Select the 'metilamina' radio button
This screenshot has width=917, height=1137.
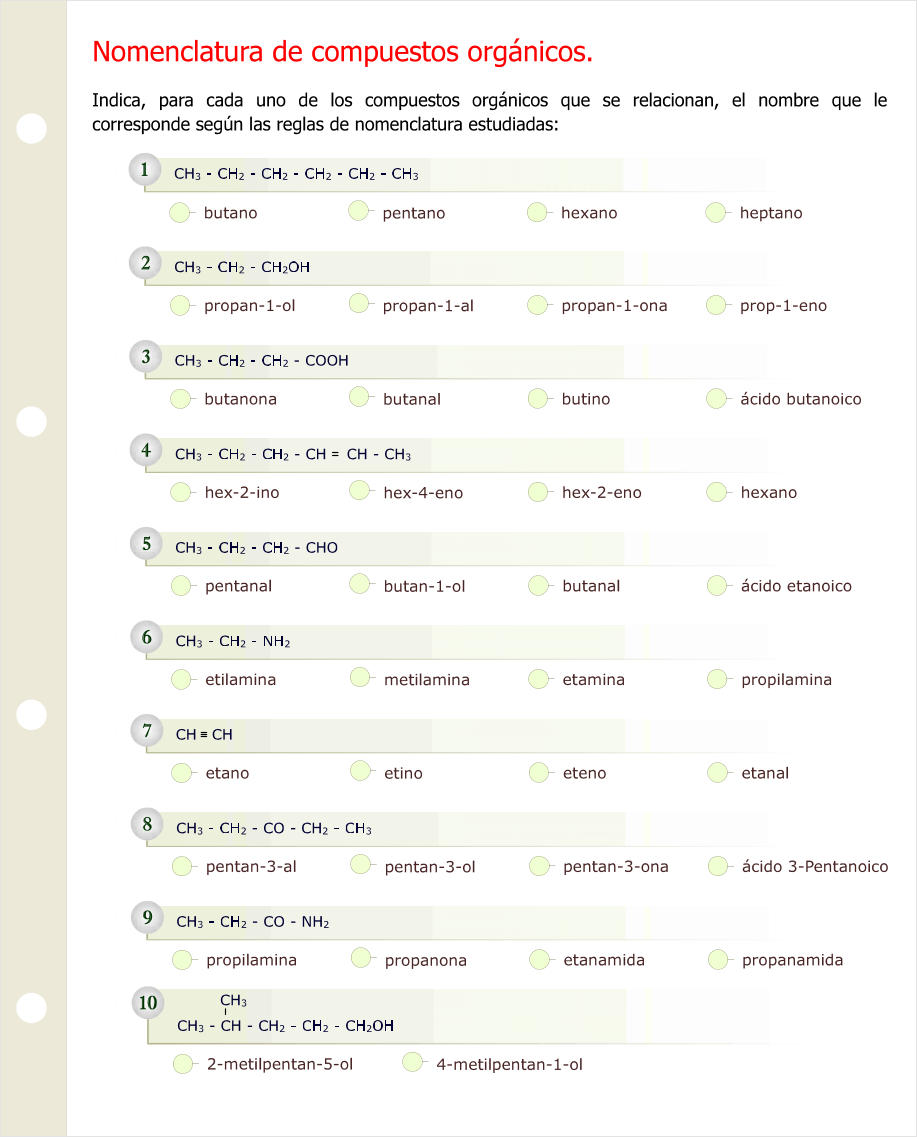click(361, 679)
